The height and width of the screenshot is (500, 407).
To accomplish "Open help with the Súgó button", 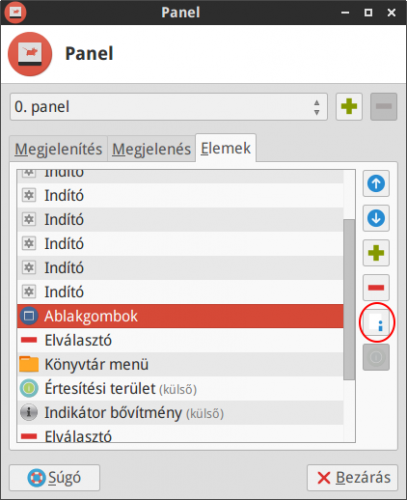I will coord(54,478).
